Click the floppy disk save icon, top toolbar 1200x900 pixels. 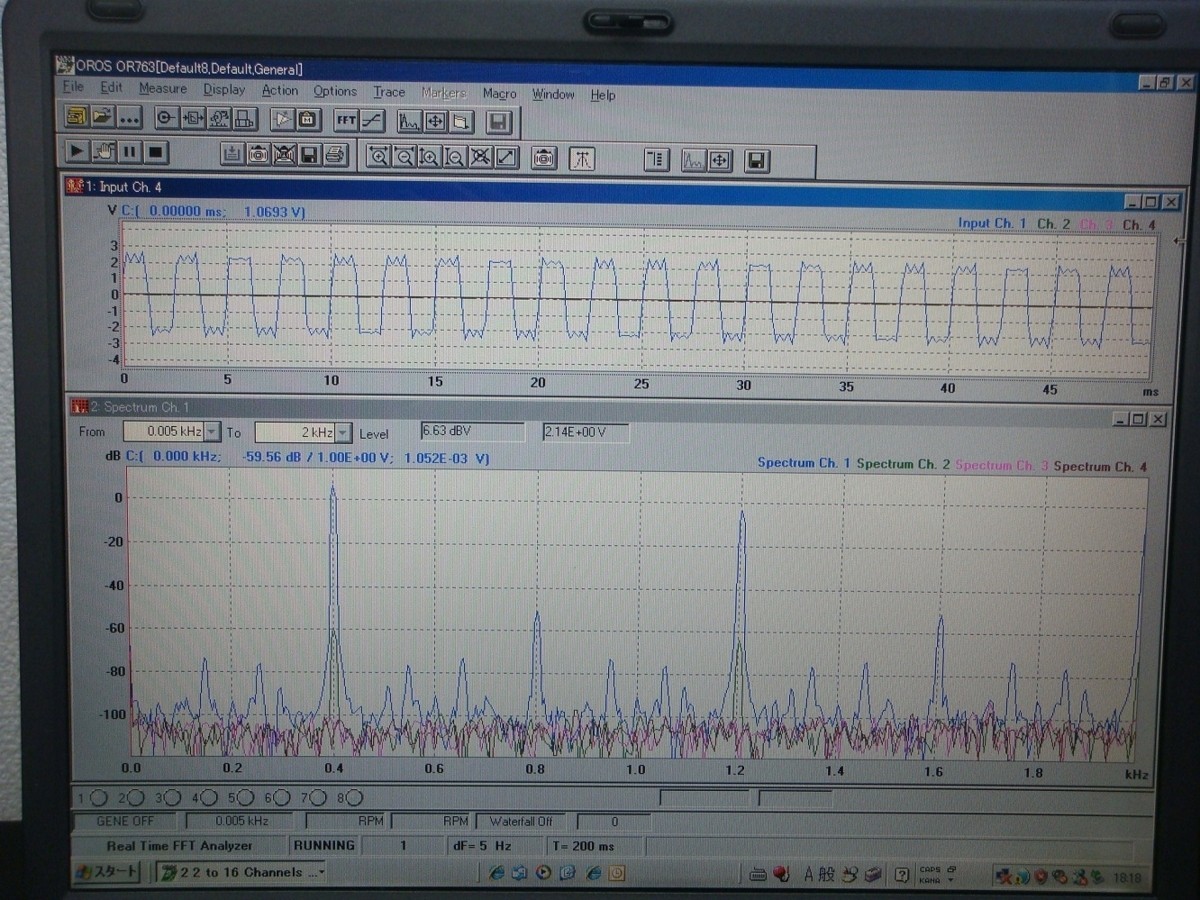coord(499,122)
